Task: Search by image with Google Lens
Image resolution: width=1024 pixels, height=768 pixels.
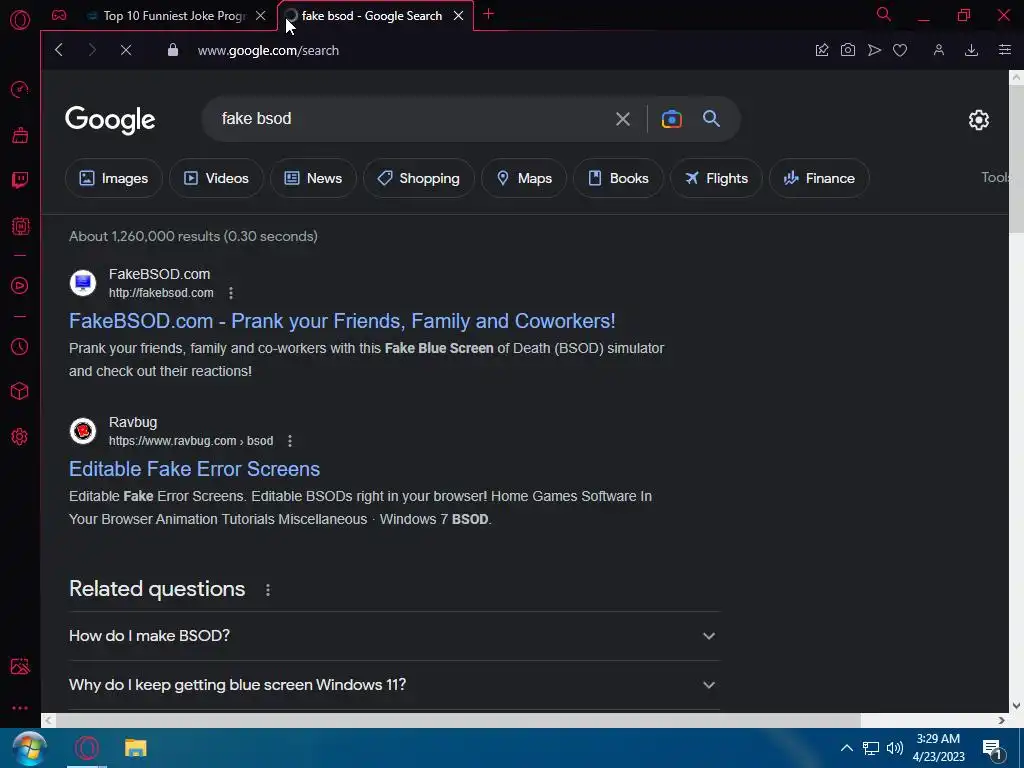Action: tap(671, 119)
